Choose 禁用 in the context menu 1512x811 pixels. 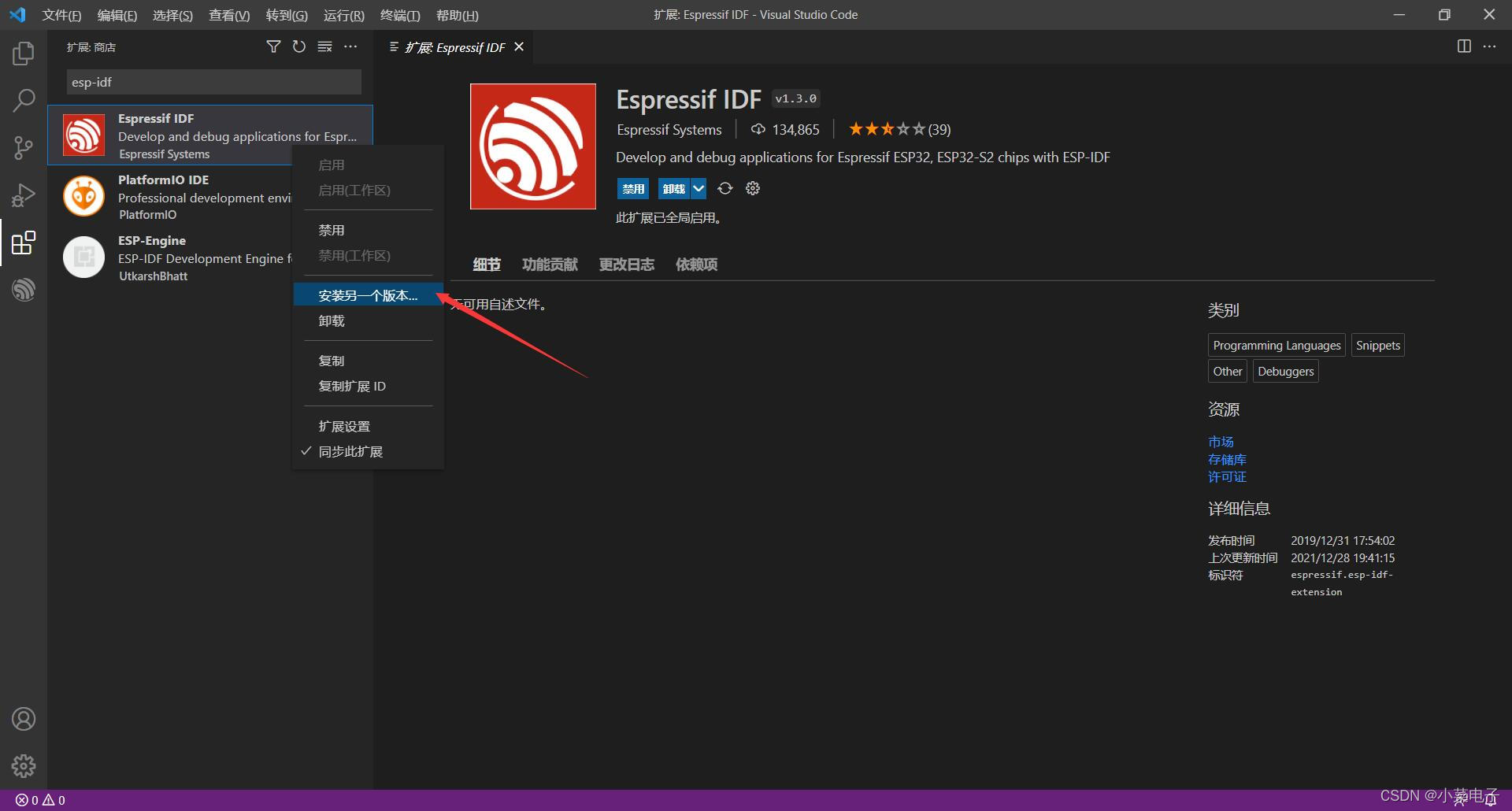coord(368,230)
